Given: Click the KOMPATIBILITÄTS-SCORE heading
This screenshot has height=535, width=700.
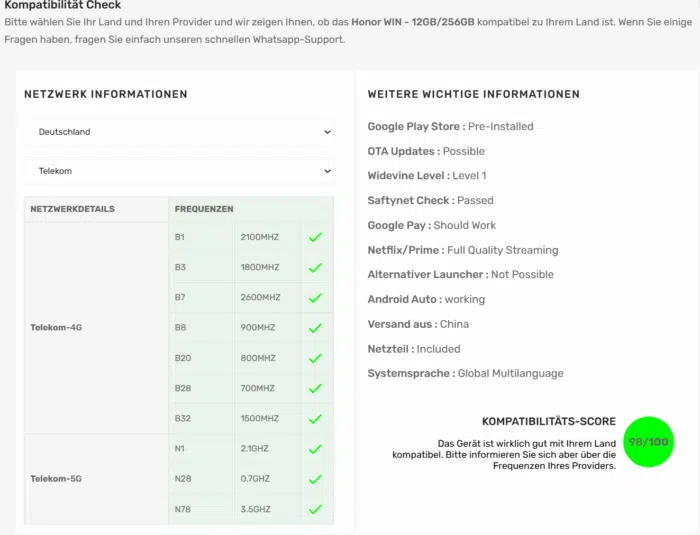Looking at the screenshot, I should tap(549, 422).
